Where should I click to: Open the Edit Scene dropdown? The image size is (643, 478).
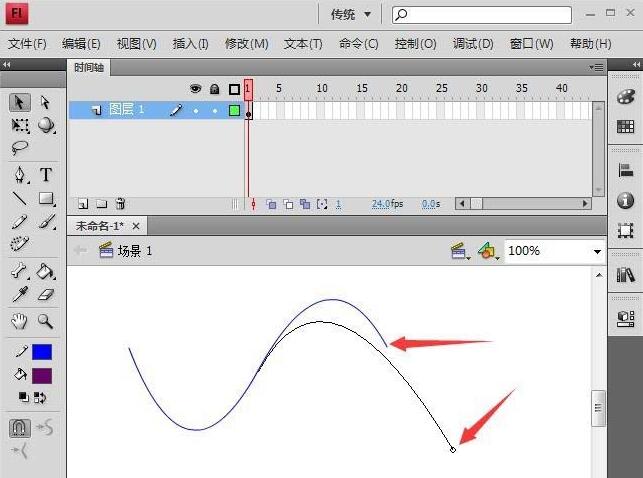click(x=460, y=251)
